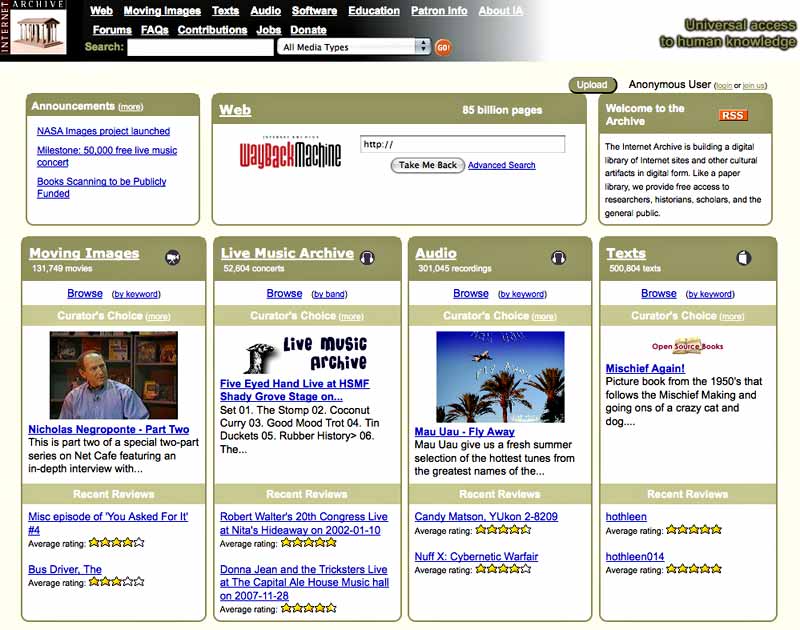Viewport: 800px width, 630px height.
Task: Click the RSS feed icon
Action: coord(732,116)
